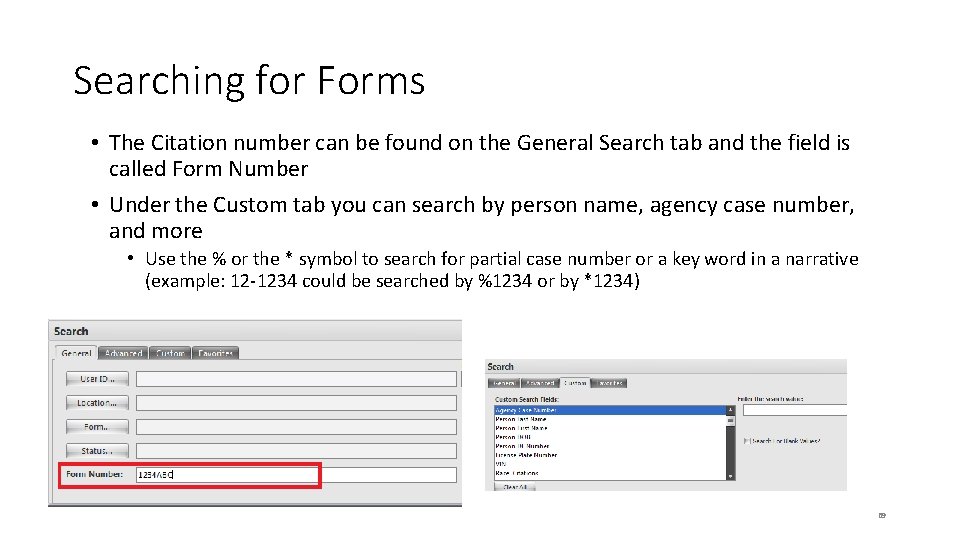960x540 pixels.
Task: Click the Enter the search value field
Action: pyautogui.click(x=795, y=410)
